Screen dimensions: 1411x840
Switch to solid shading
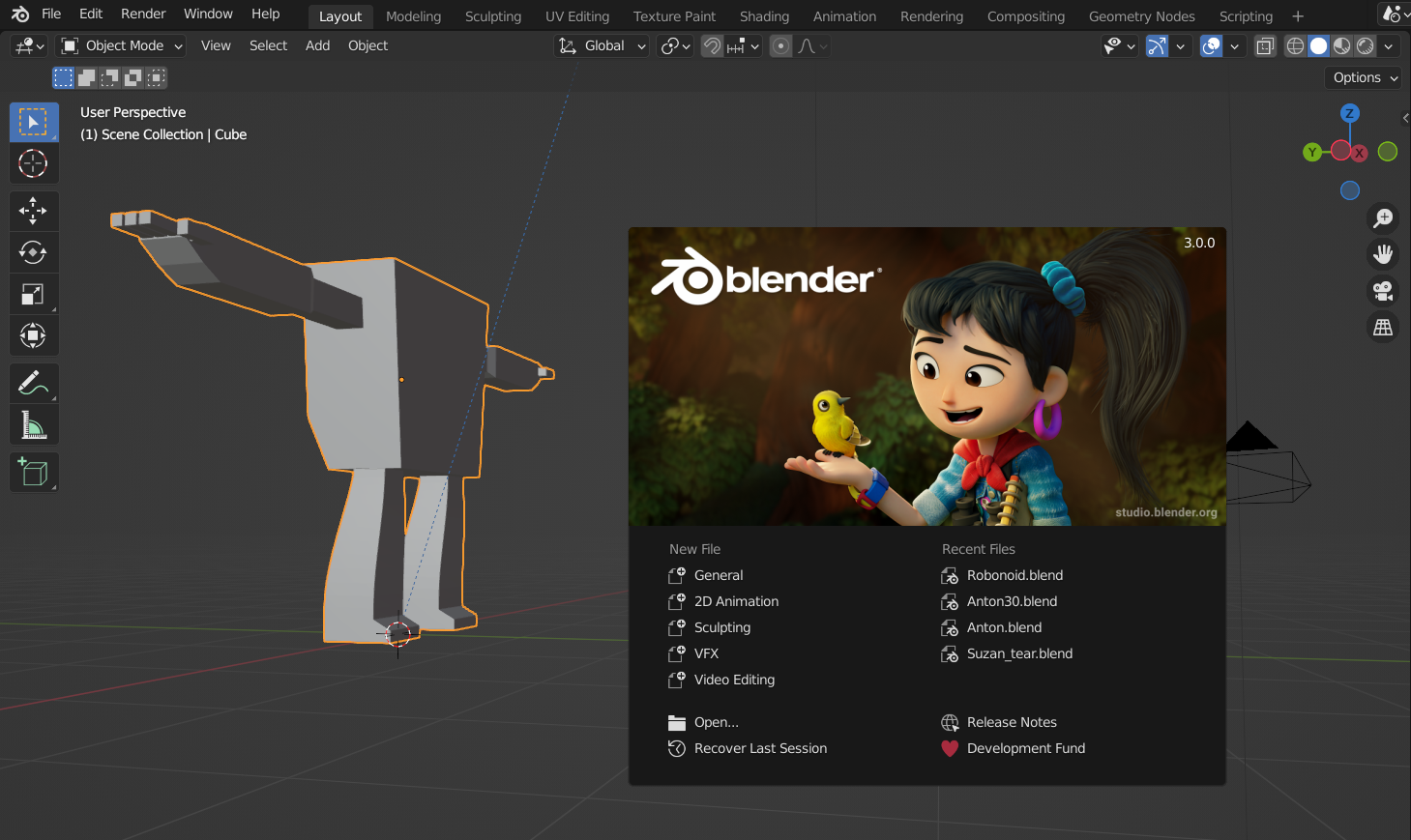tap(1319, 45)
